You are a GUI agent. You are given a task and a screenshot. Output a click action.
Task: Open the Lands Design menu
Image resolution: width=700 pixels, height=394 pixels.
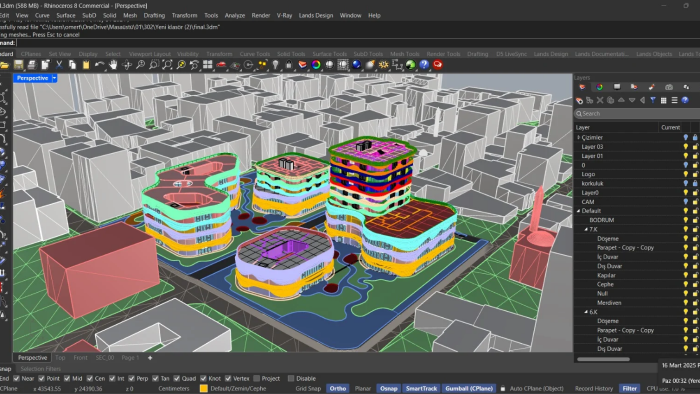316,15
